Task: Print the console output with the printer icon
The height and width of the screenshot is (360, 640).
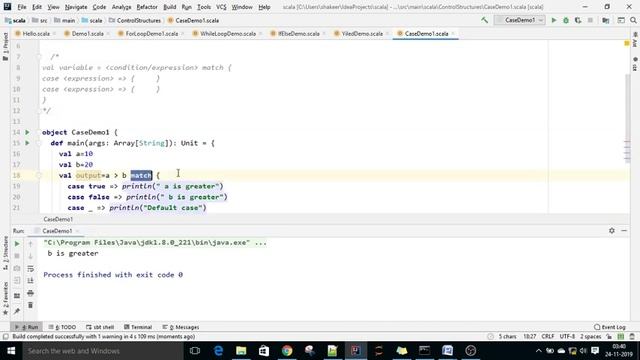Action: coord(30,293)
